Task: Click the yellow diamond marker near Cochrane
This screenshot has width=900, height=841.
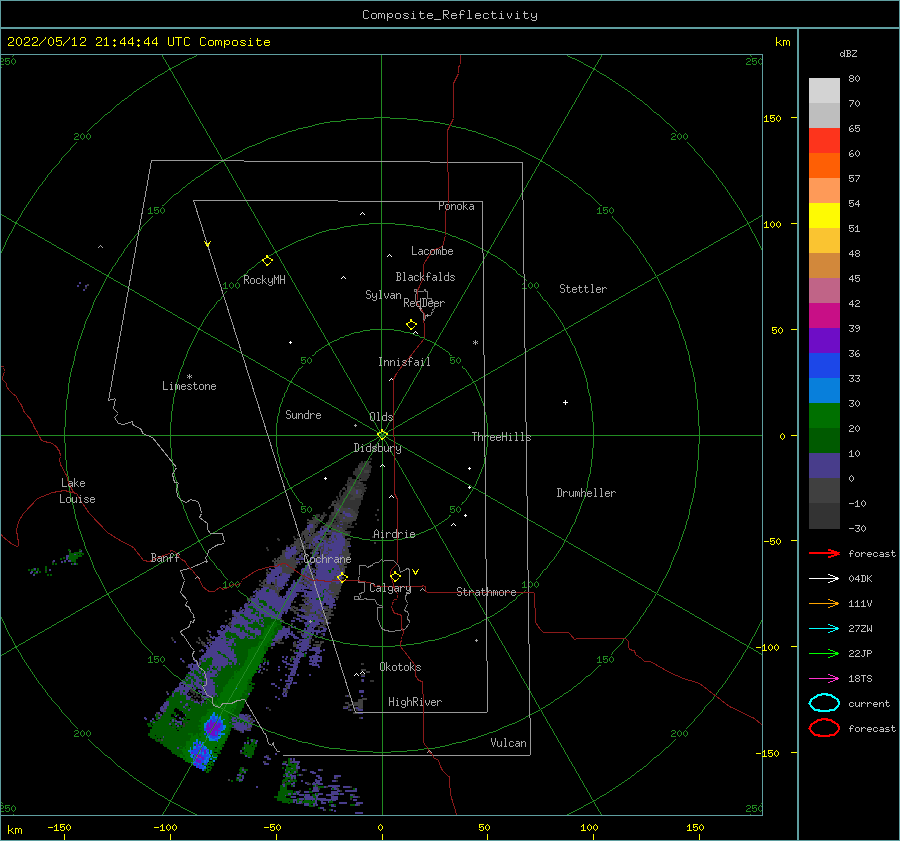Action: [342, 577]
